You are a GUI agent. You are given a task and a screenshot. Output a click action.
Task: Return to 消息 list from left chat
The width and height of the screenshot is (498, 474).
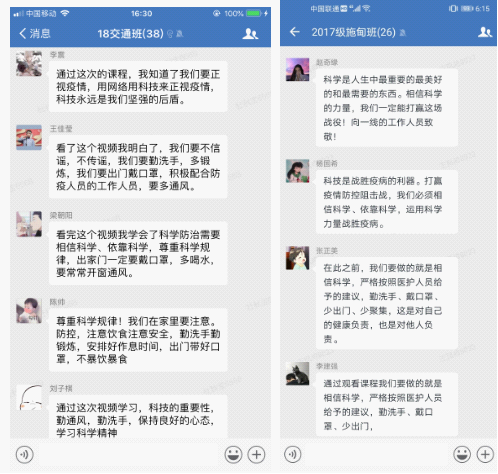click(x=35, y=33)
